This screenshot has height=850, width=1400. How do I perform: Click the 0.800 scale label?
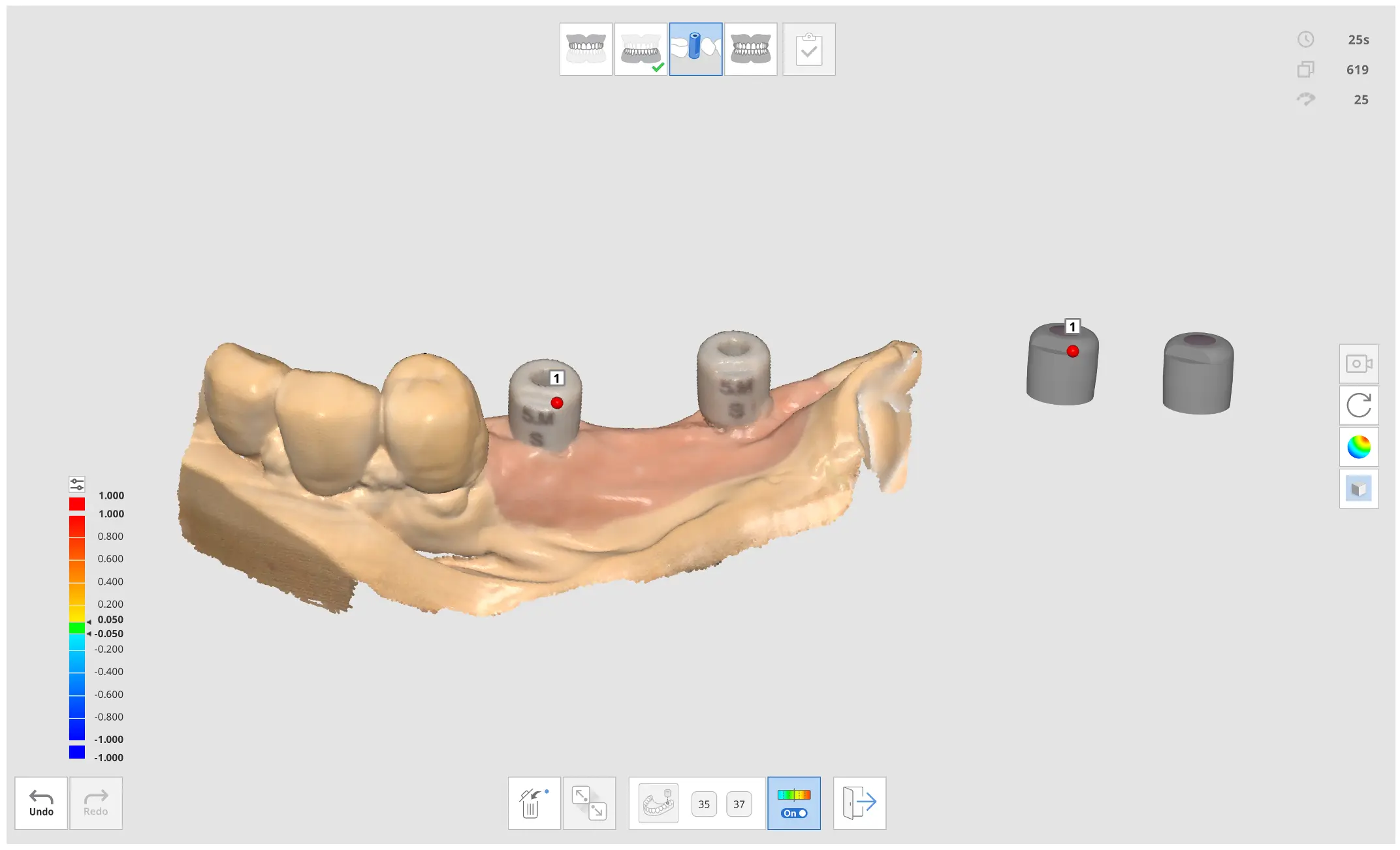pyautogui.click(x=110, y=536)
